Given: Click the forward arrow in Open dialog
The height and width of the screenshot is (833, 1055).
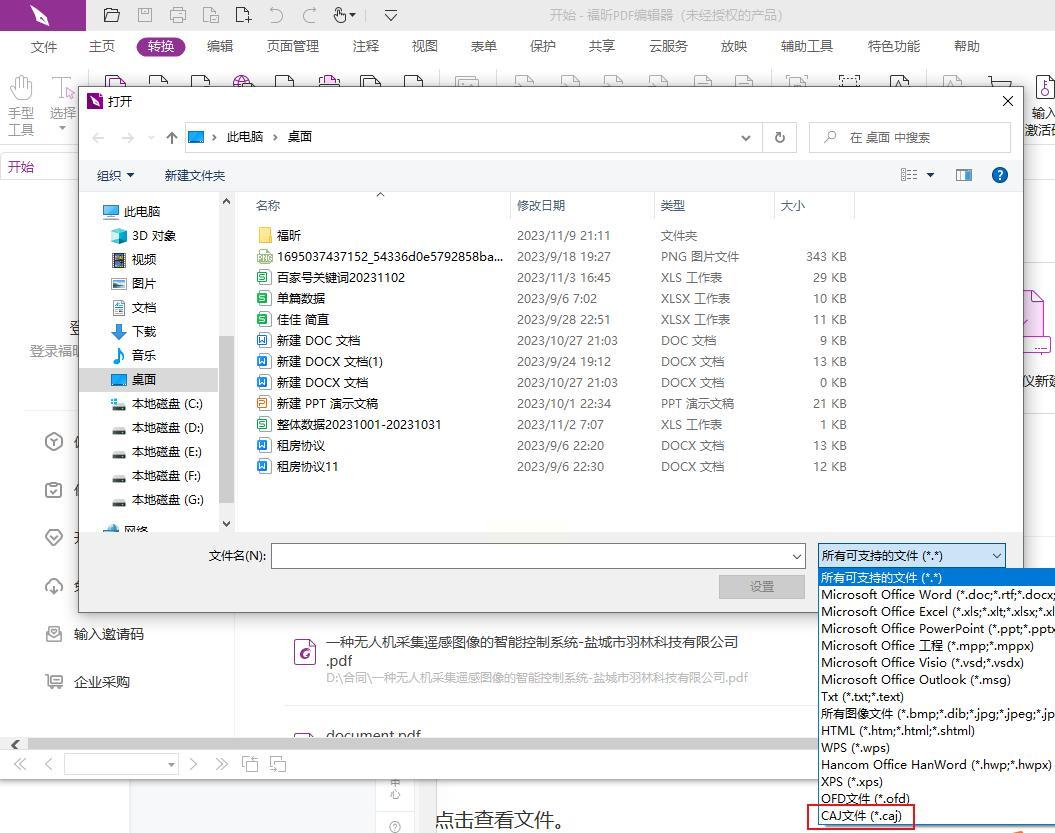Looking at the screenshot, I should 127,137.
